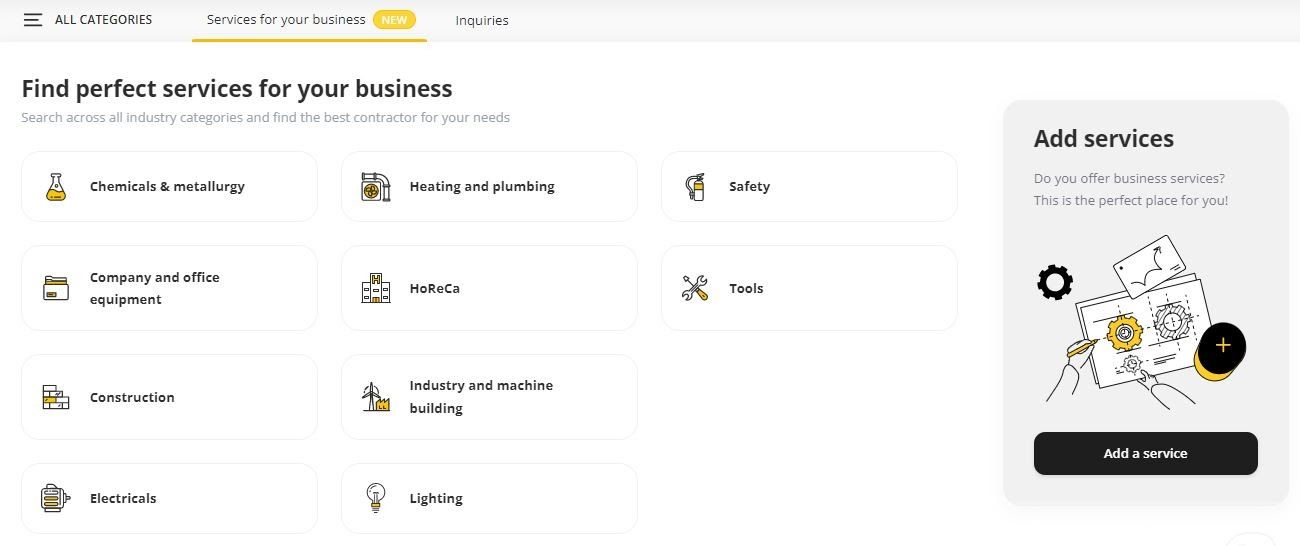Screen dimensions: 1300x546
Task: Open the Heating and plumbing category
Action: 489,186
